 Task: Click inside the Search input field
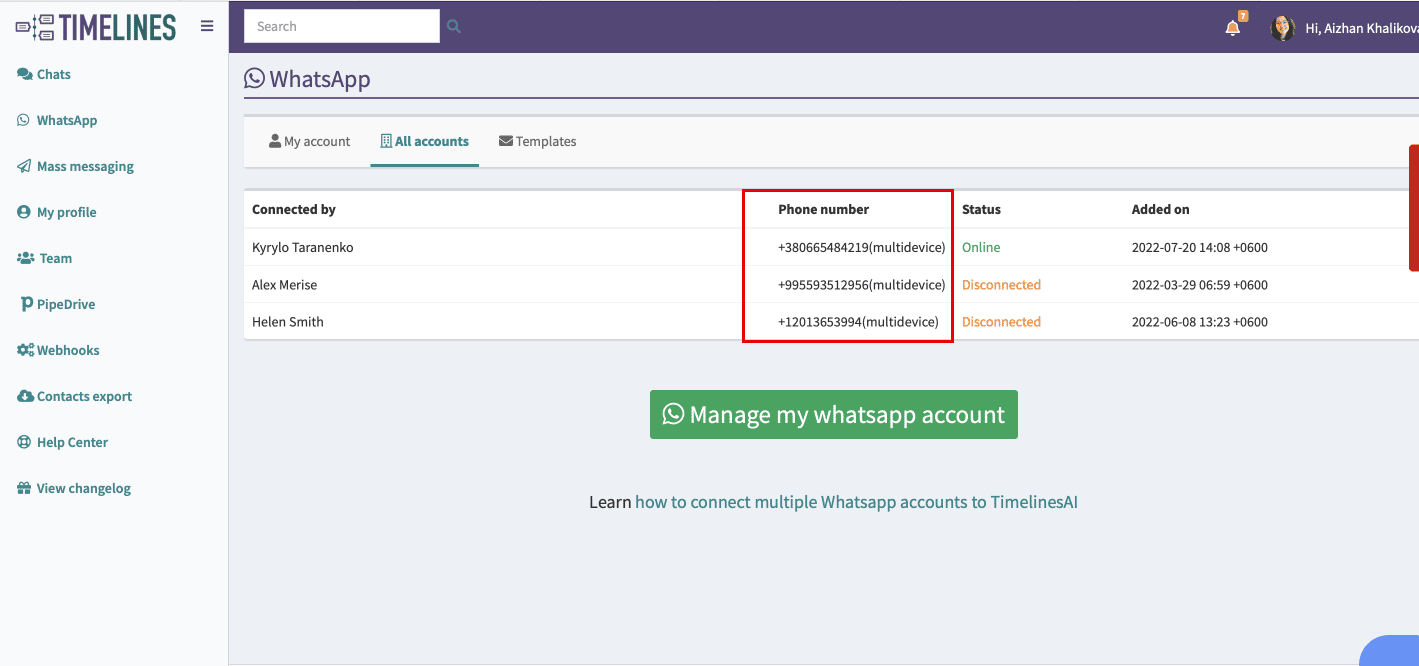click(x=341, y=26)
